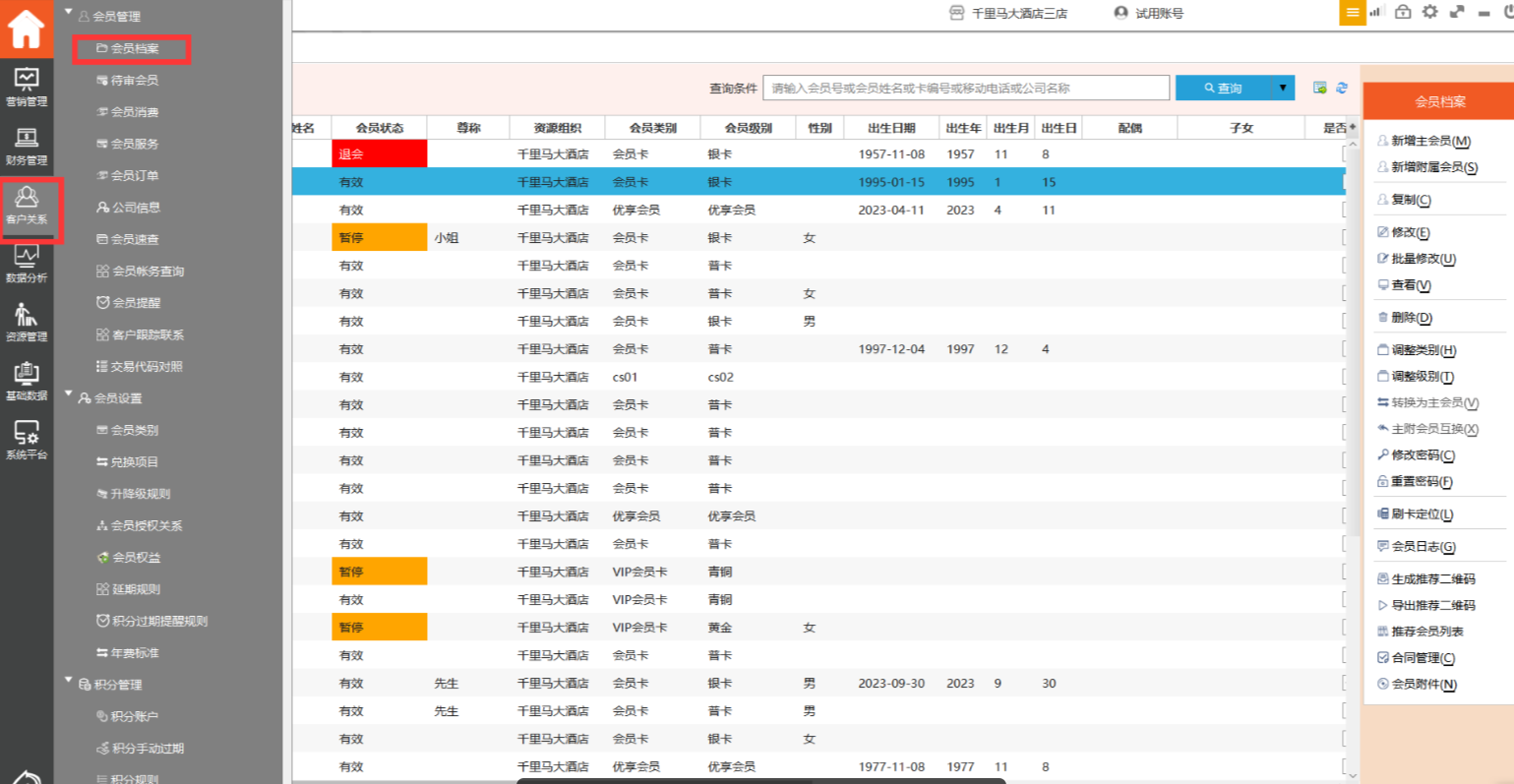Open the 资源管理 sidebar icon
The image size is (1514, 784).
click(x=27, y=323)
